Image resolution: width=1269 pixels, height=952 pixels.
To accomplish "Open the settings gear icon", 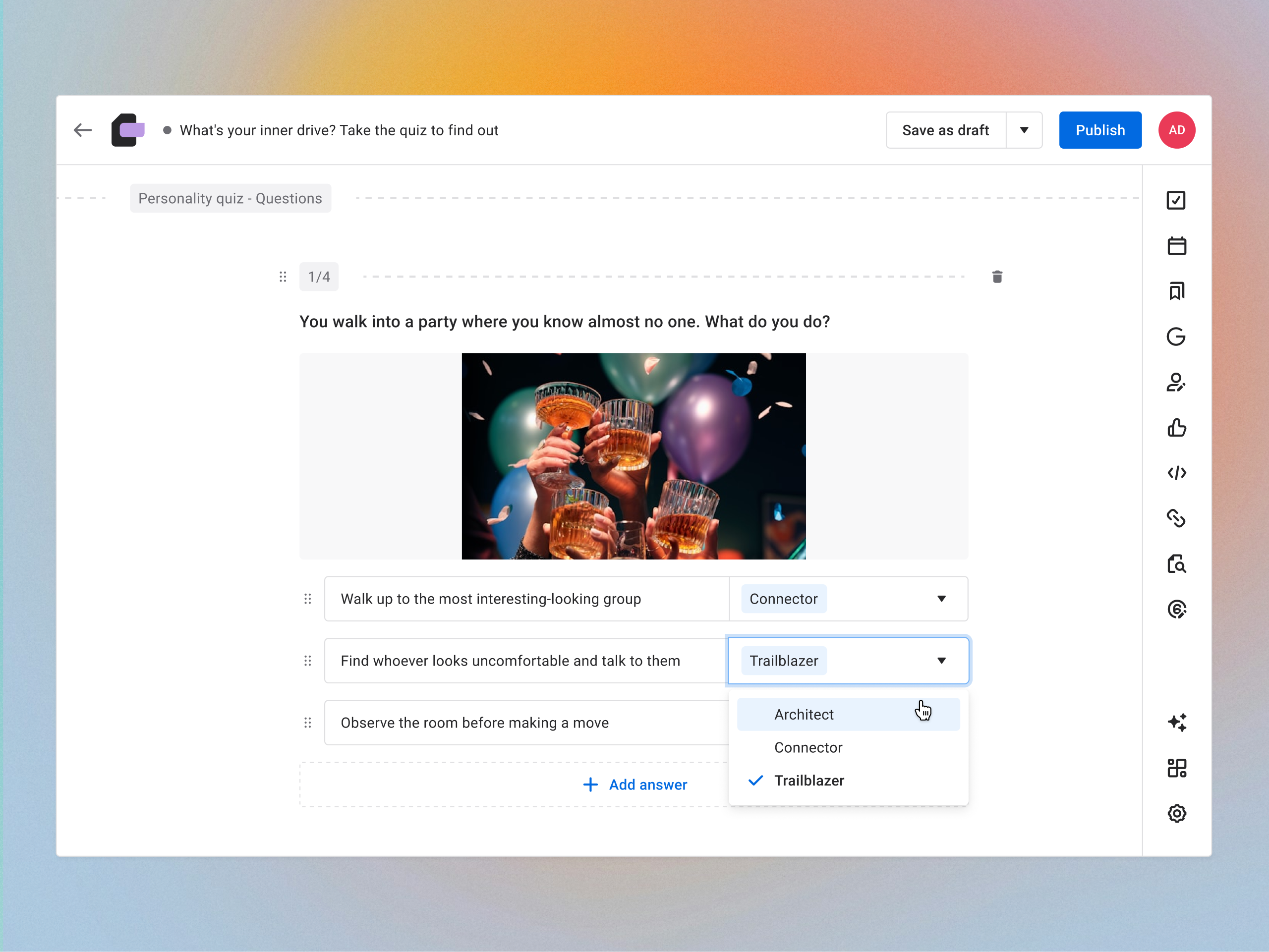I will [x=1176, y=813].
